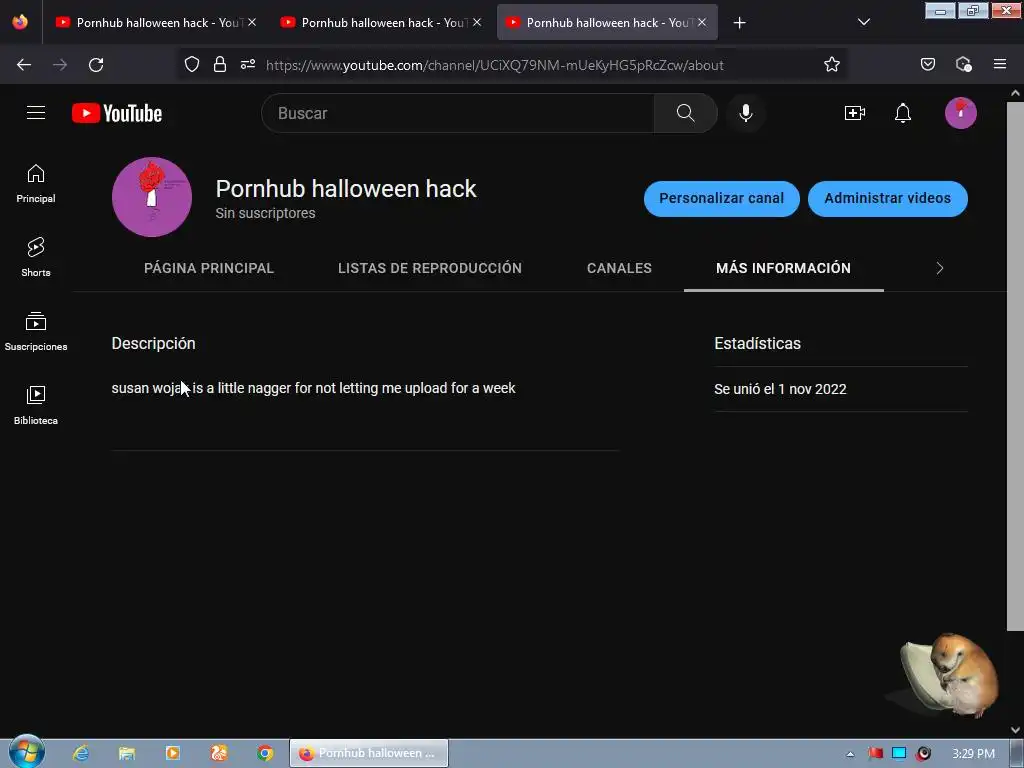Click the page vertical scrollbar thumb
Viewport: 1024px width, 768px height.
point(1015,366)
